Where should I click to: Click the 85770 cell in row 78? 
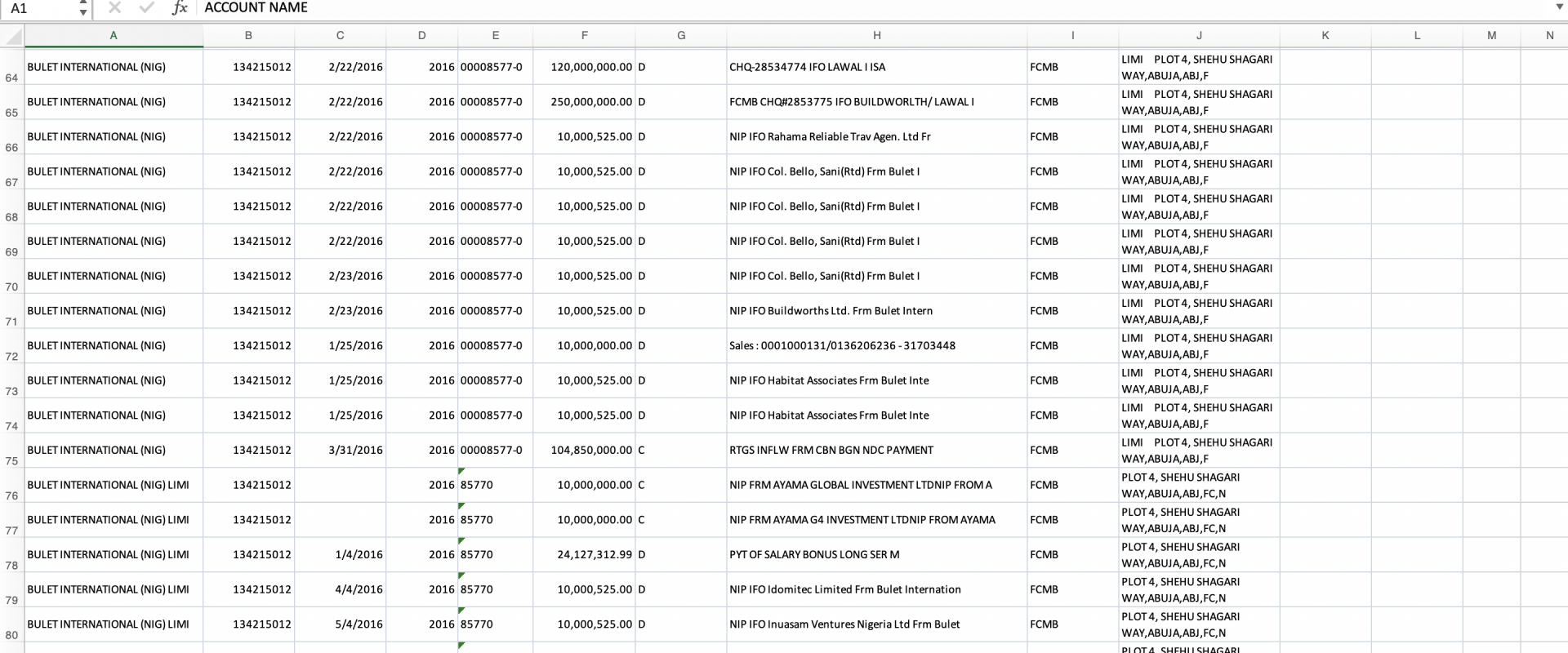click(495, 554)
